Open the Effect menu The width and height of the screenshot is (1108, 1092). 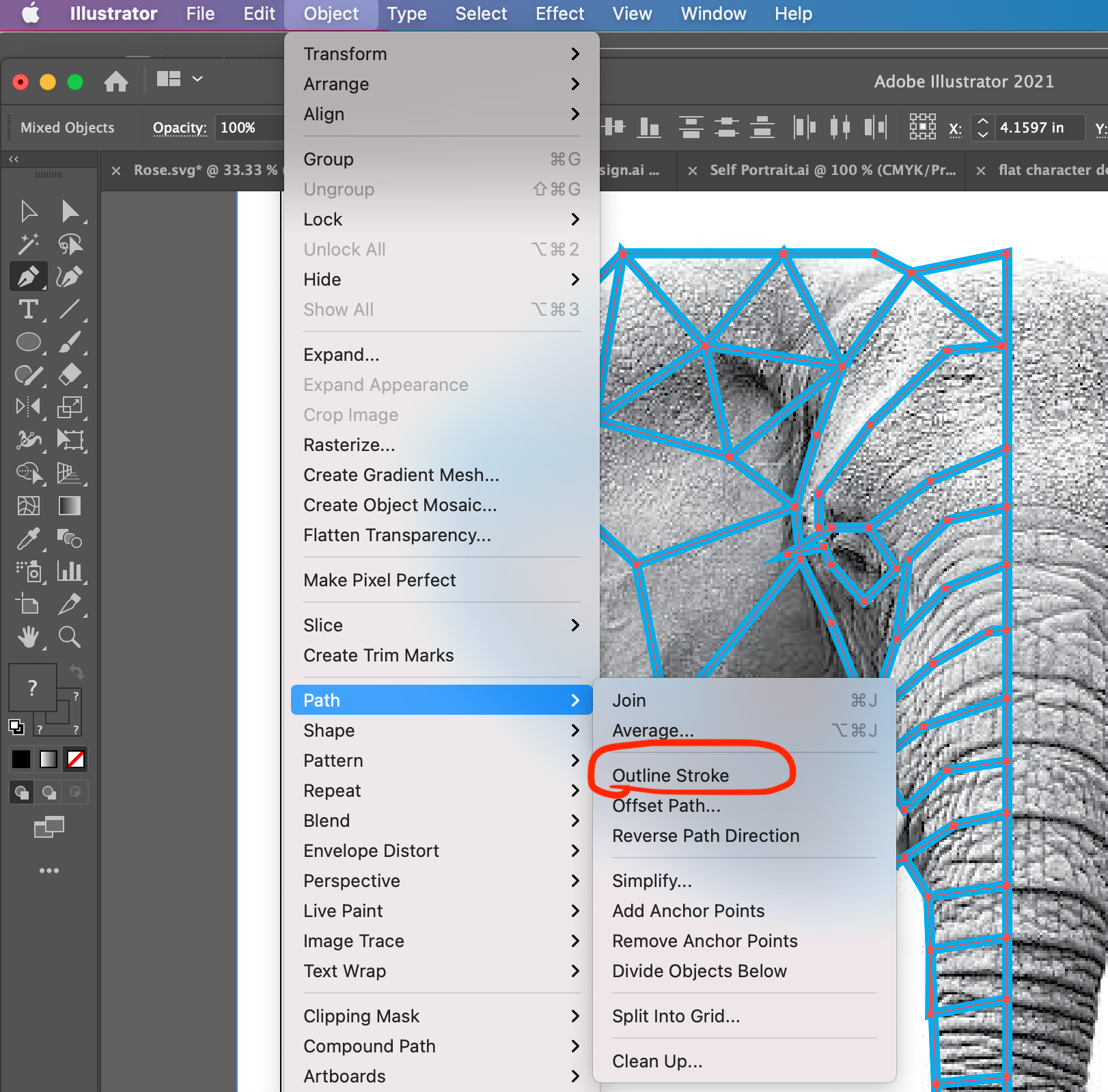point(559,14)
